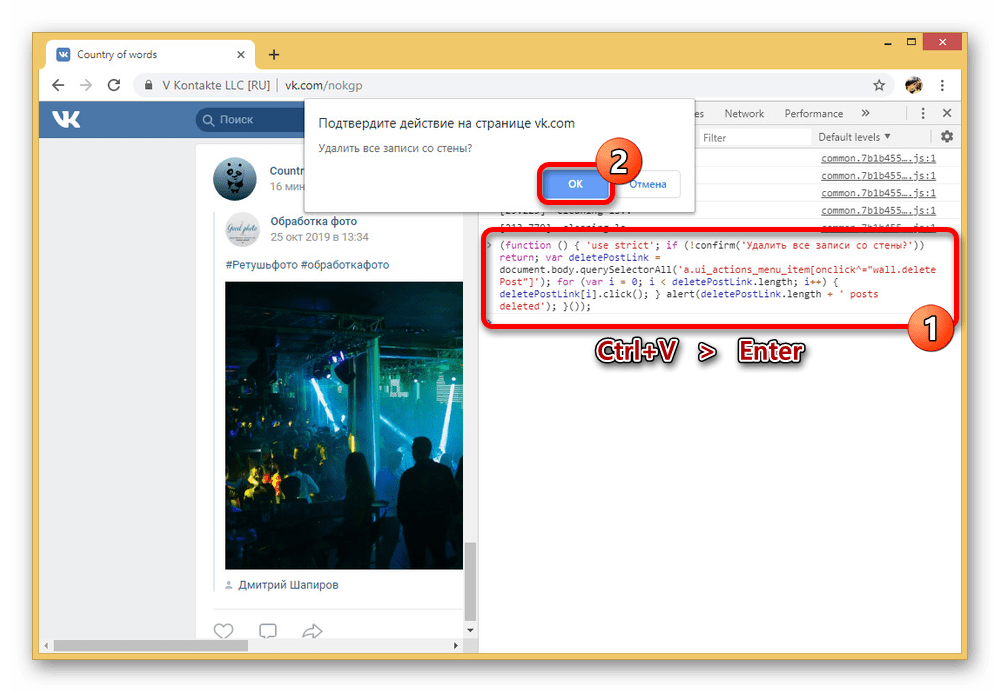Click the share arrow under the post
The width and height of the screenshot is (1000, 692).
[x=312, y=631]
